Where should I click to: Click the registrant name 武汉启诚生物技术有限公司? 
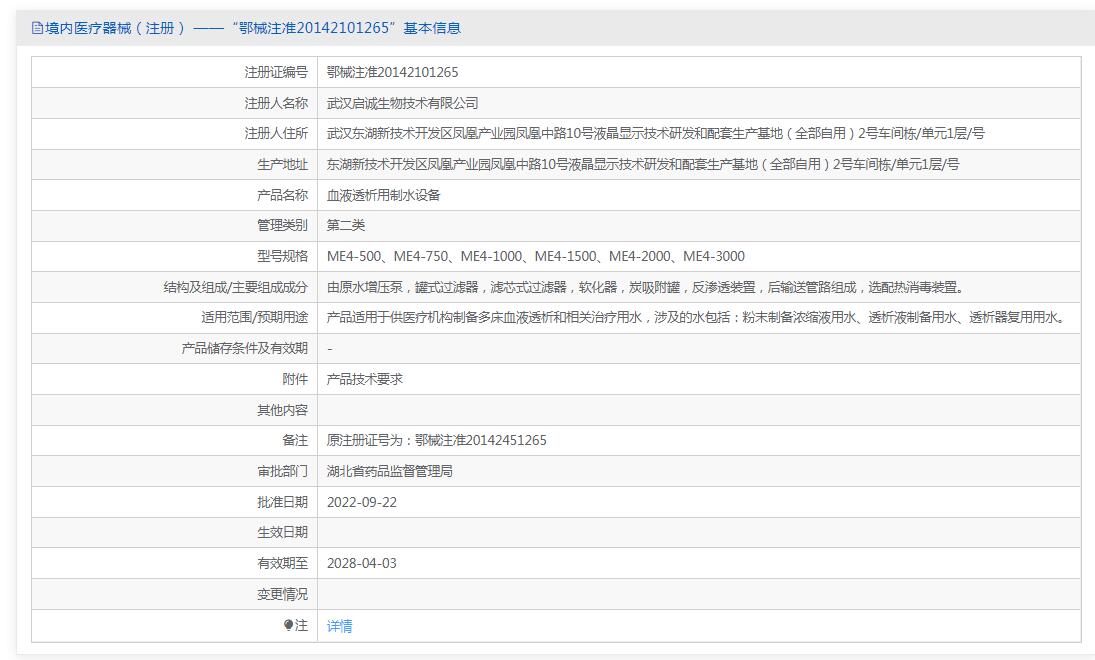point(402,103)
